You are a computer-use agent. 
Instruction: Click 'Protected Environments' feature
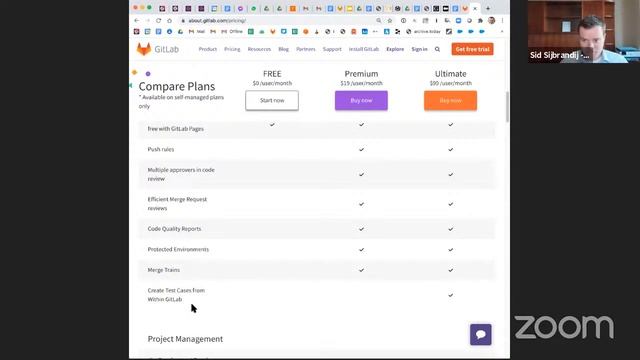(x=178, y=249)
